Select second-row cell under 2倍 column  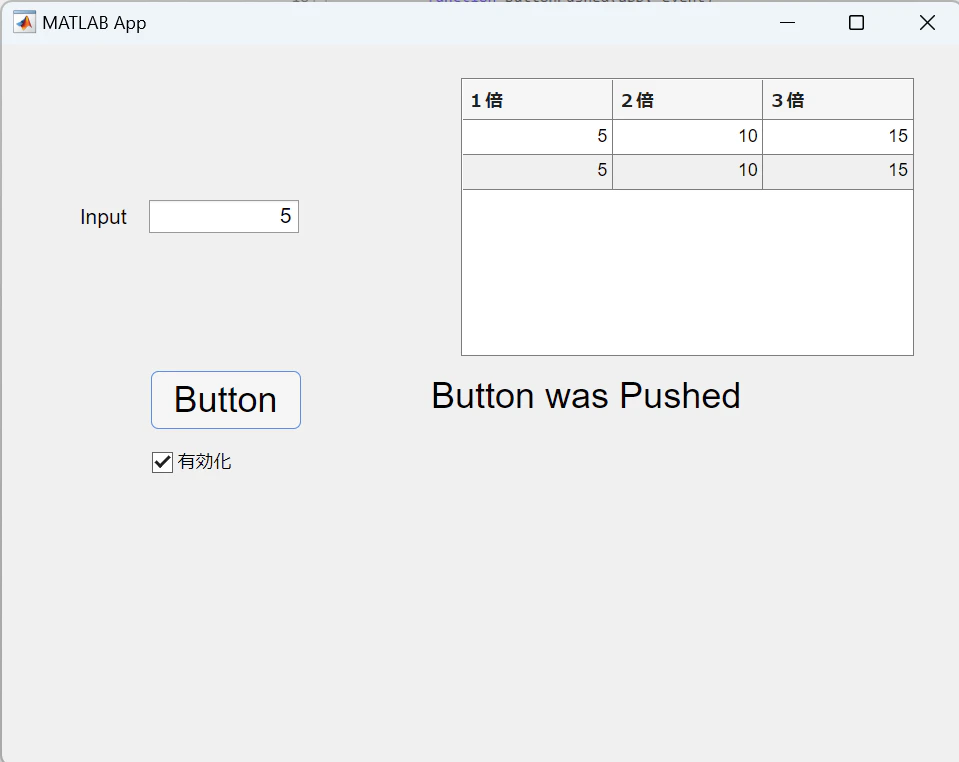687,171
